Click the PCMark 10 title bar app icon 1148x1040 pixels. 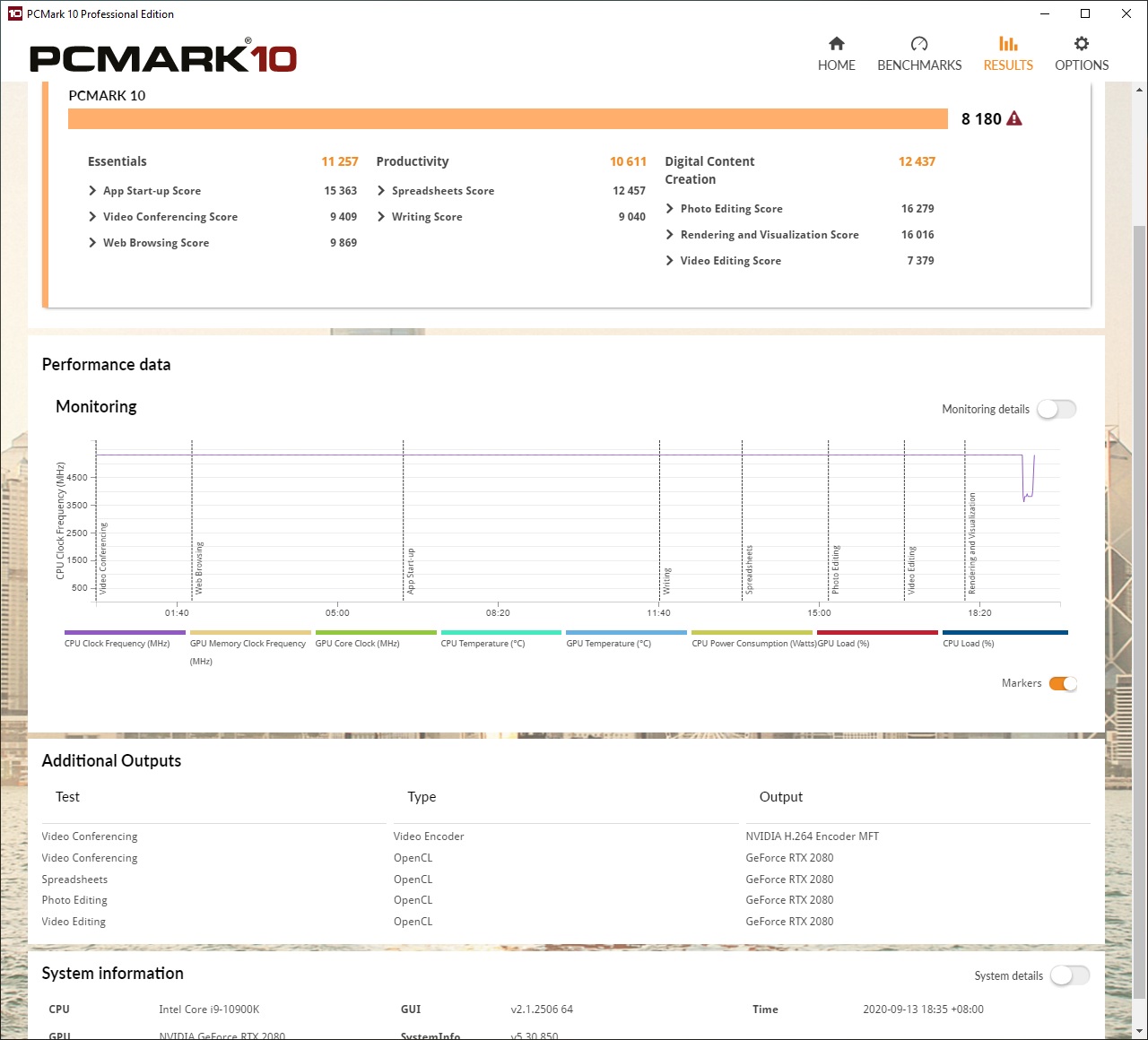click(14, 13)
